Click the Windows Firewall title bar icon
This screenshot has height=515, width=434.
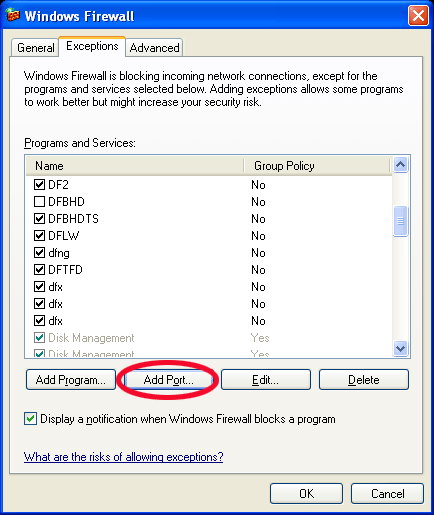pyautogui.click(x=13, y=15)
